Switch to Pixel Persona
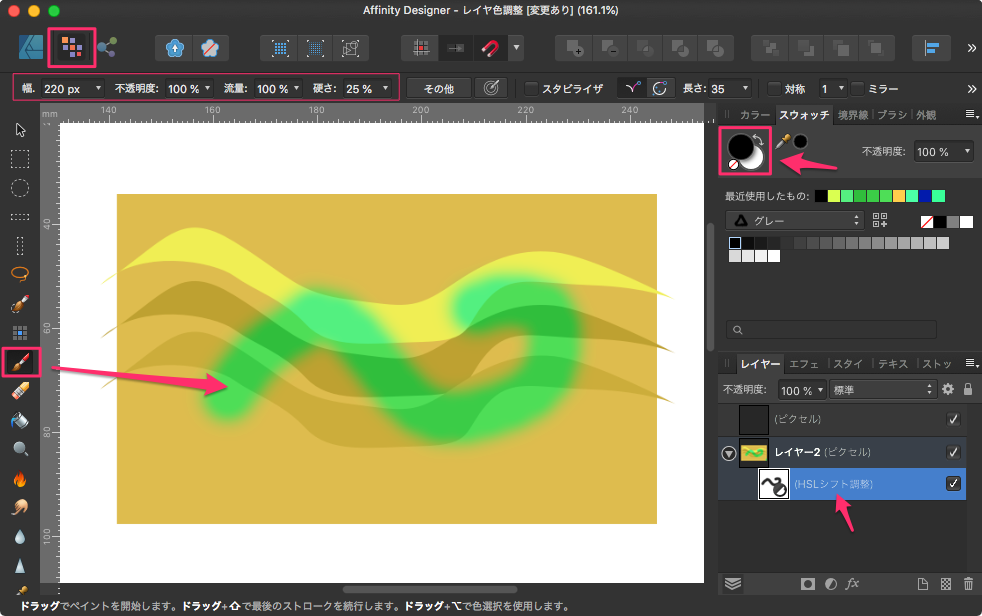 [71, 47]
